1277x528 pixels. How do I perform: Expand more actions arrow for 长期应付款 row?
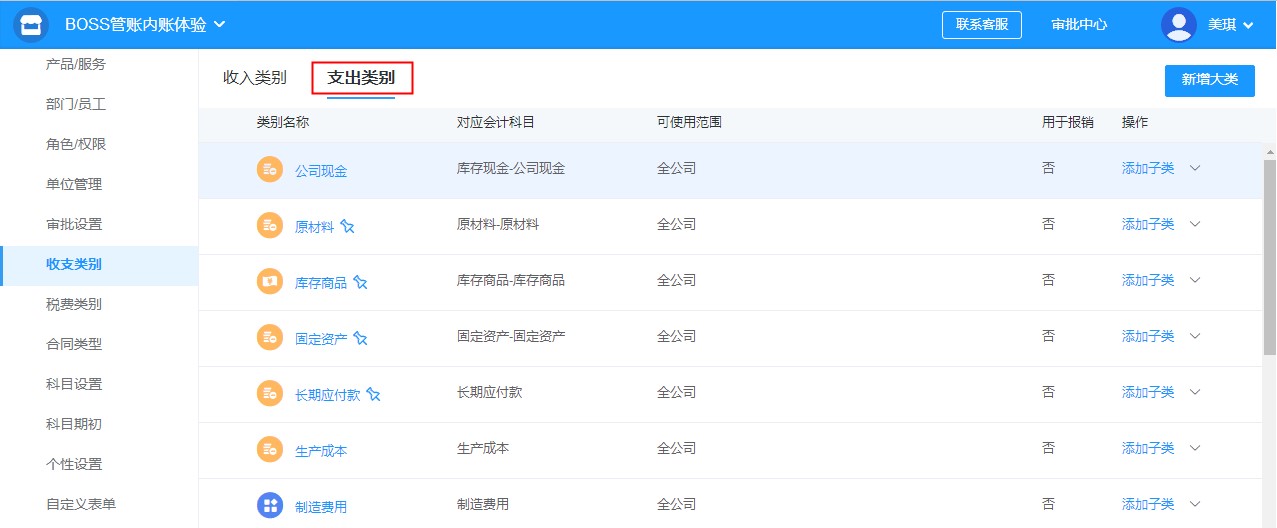click(1195, 392)
